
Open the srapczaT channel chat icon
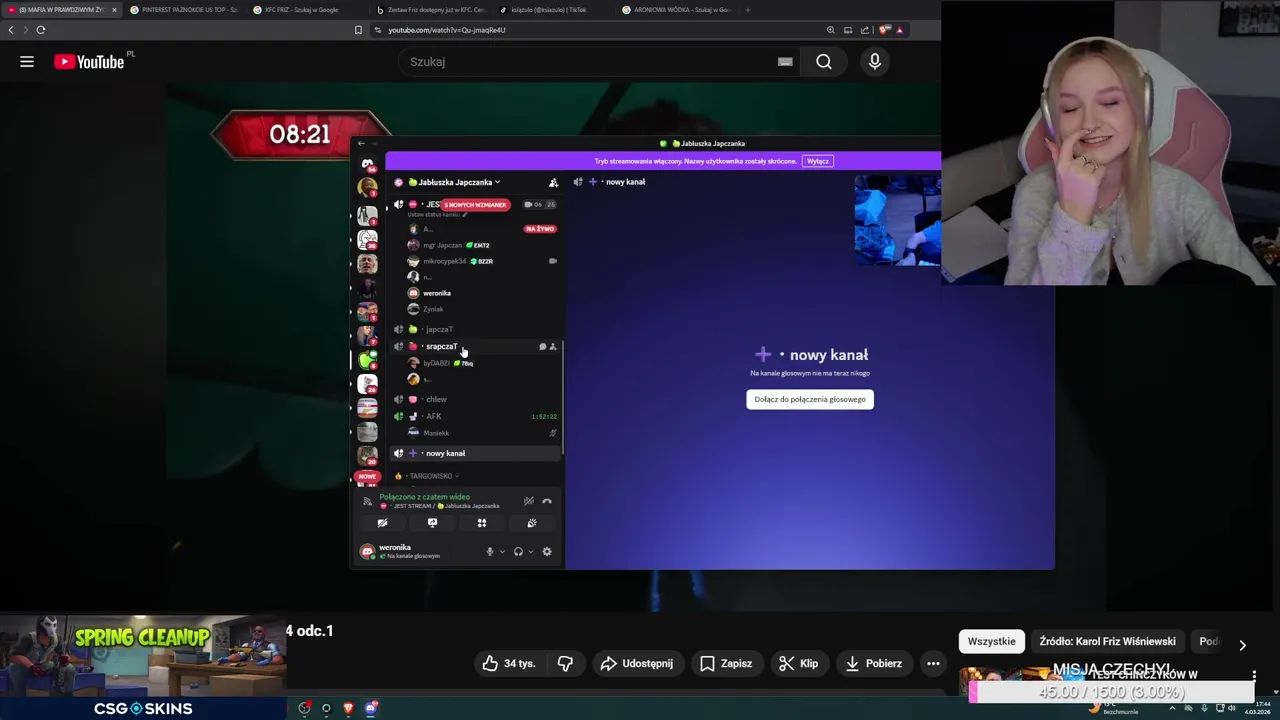(542, 347)
